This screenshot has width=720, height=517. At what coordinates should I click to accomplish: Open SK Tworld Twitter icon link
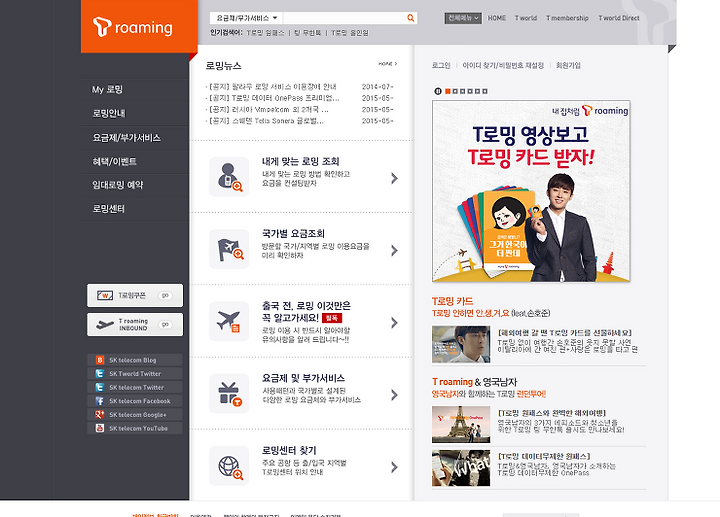click(x=100, y=374)
